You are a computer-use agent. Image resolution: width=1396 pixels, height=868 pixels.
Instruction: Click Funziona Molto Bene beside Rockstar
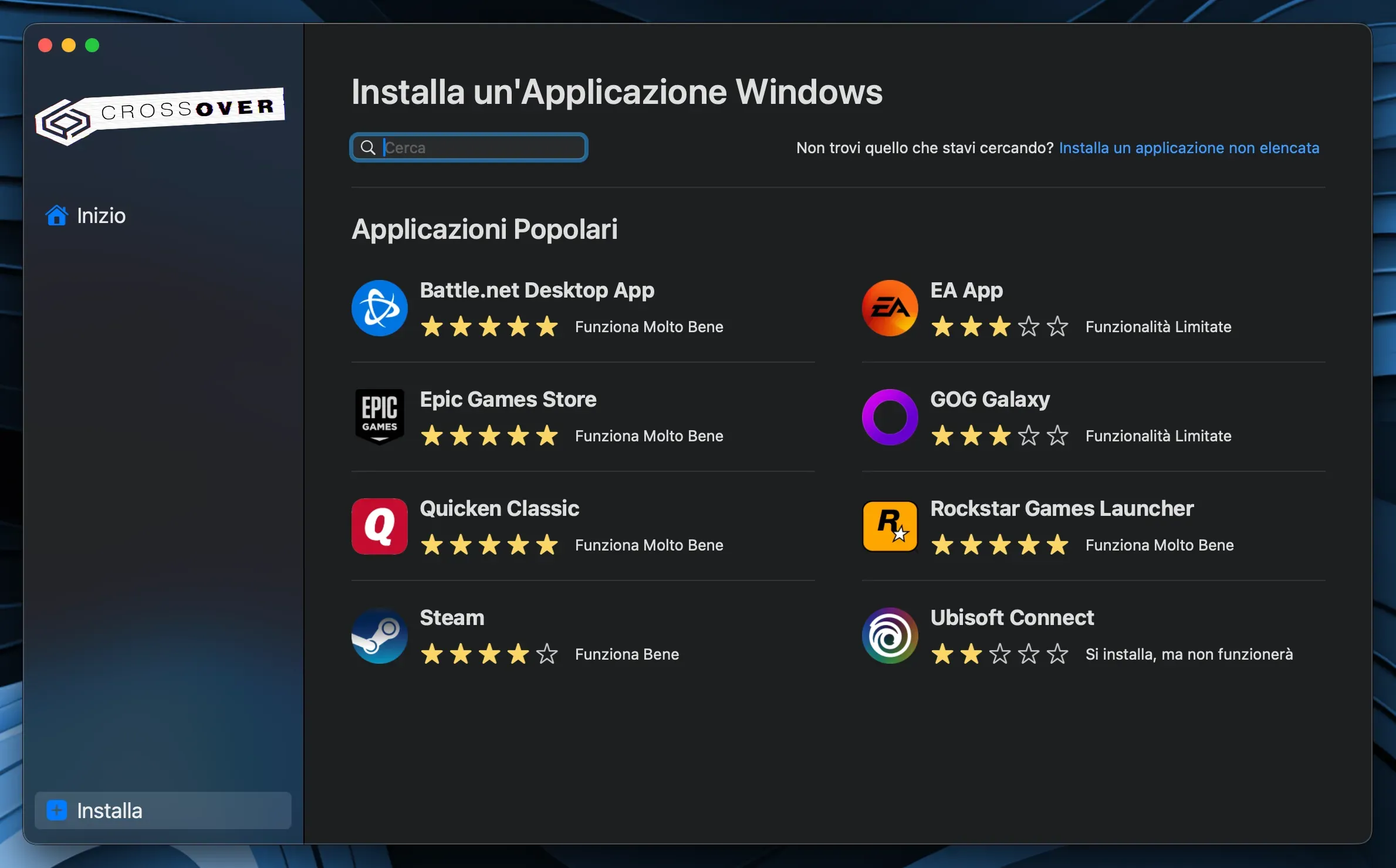(1160, 545)
